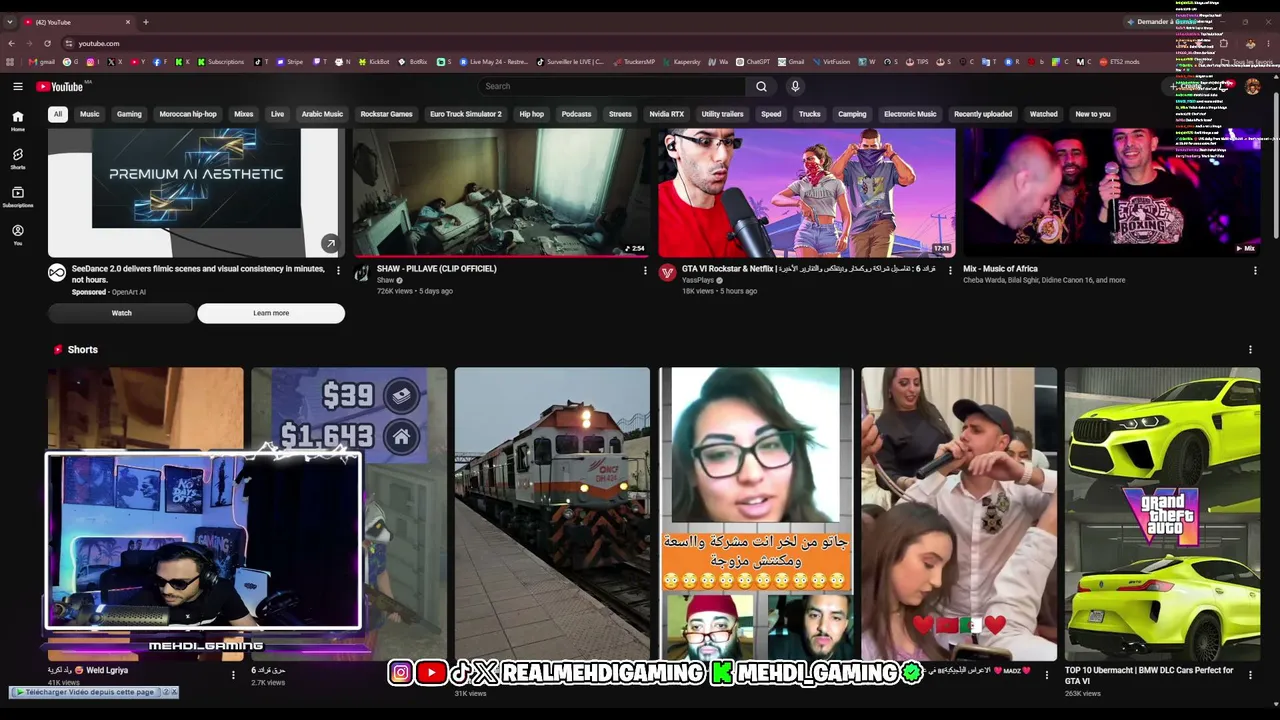The width and height of the screenshot is (1280, 720).
Task: Open the Subscriptions bookmark in the bookmarks bar
Action: click(220, 62)
